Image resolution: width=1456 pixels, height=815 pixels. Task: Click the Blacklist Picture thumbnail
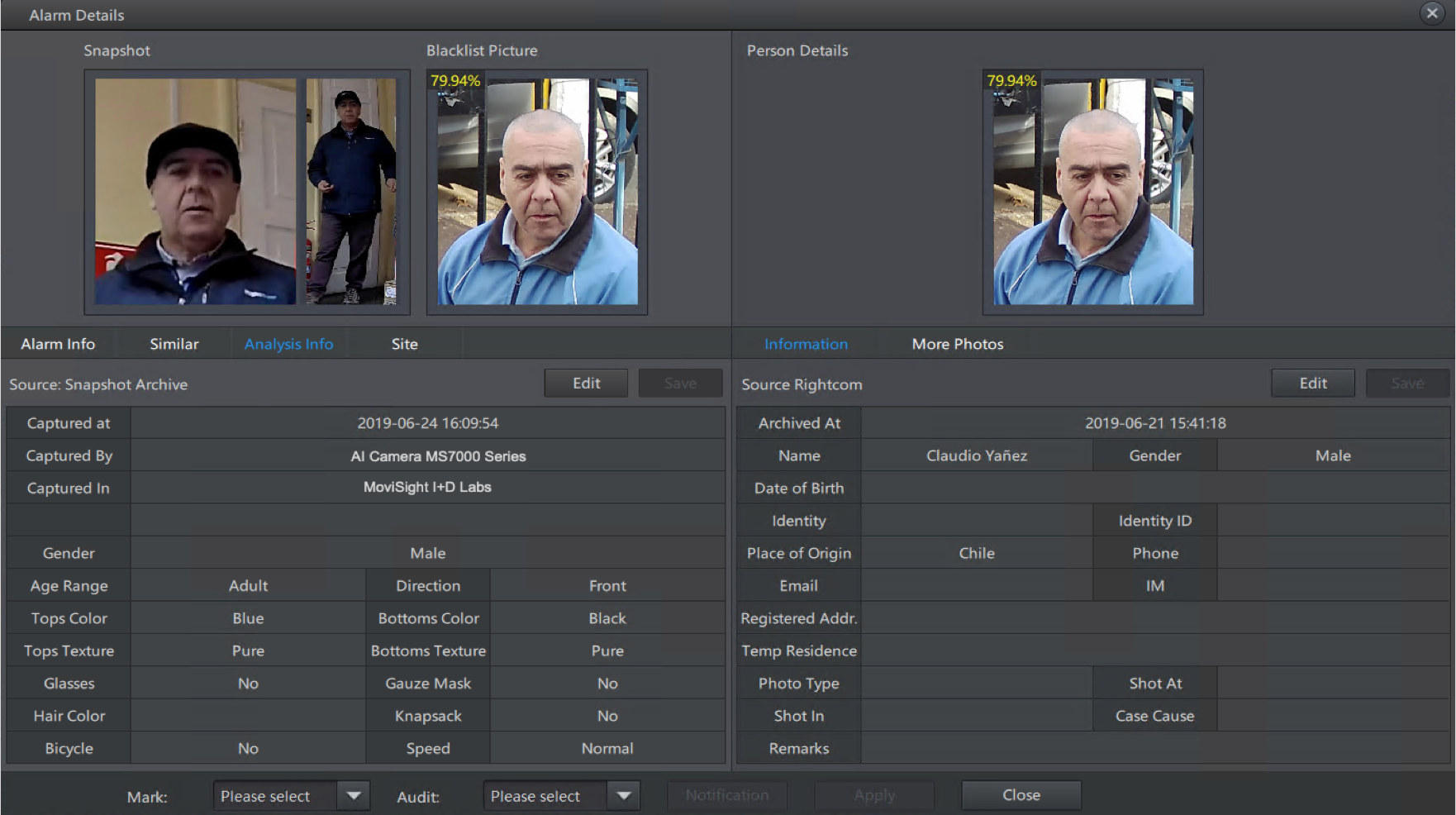[537, 192]
